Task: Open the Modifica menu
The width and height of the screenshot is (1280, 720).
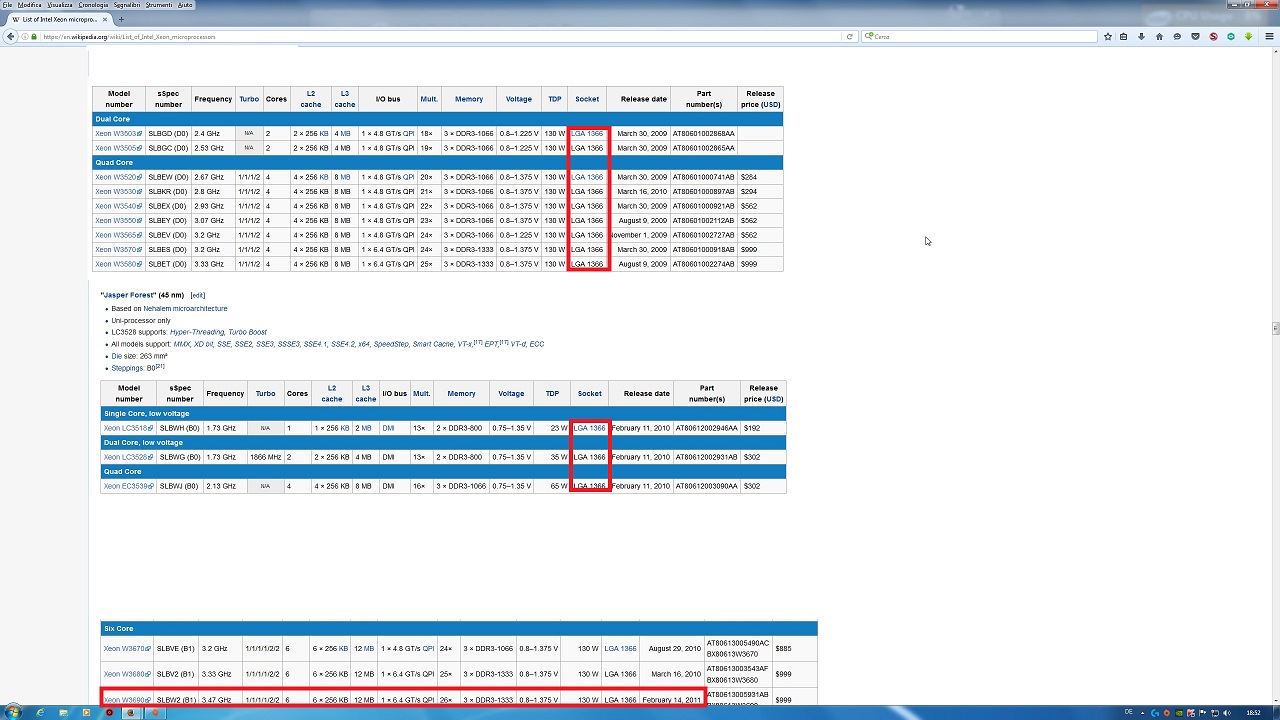Action: 30,5
